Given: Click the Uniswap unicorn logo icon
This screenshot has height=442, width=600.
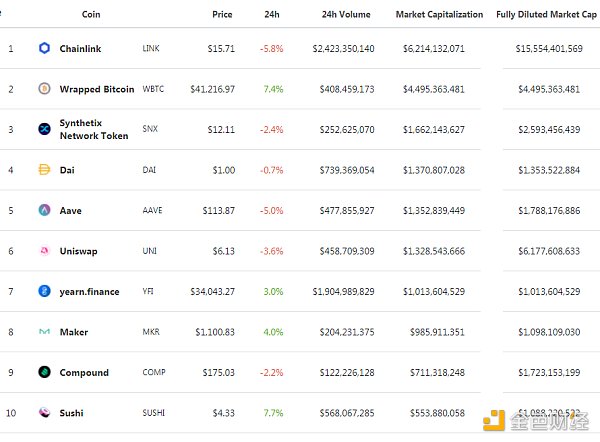Looking at the screenshot, I should click(x=44, y=251).
